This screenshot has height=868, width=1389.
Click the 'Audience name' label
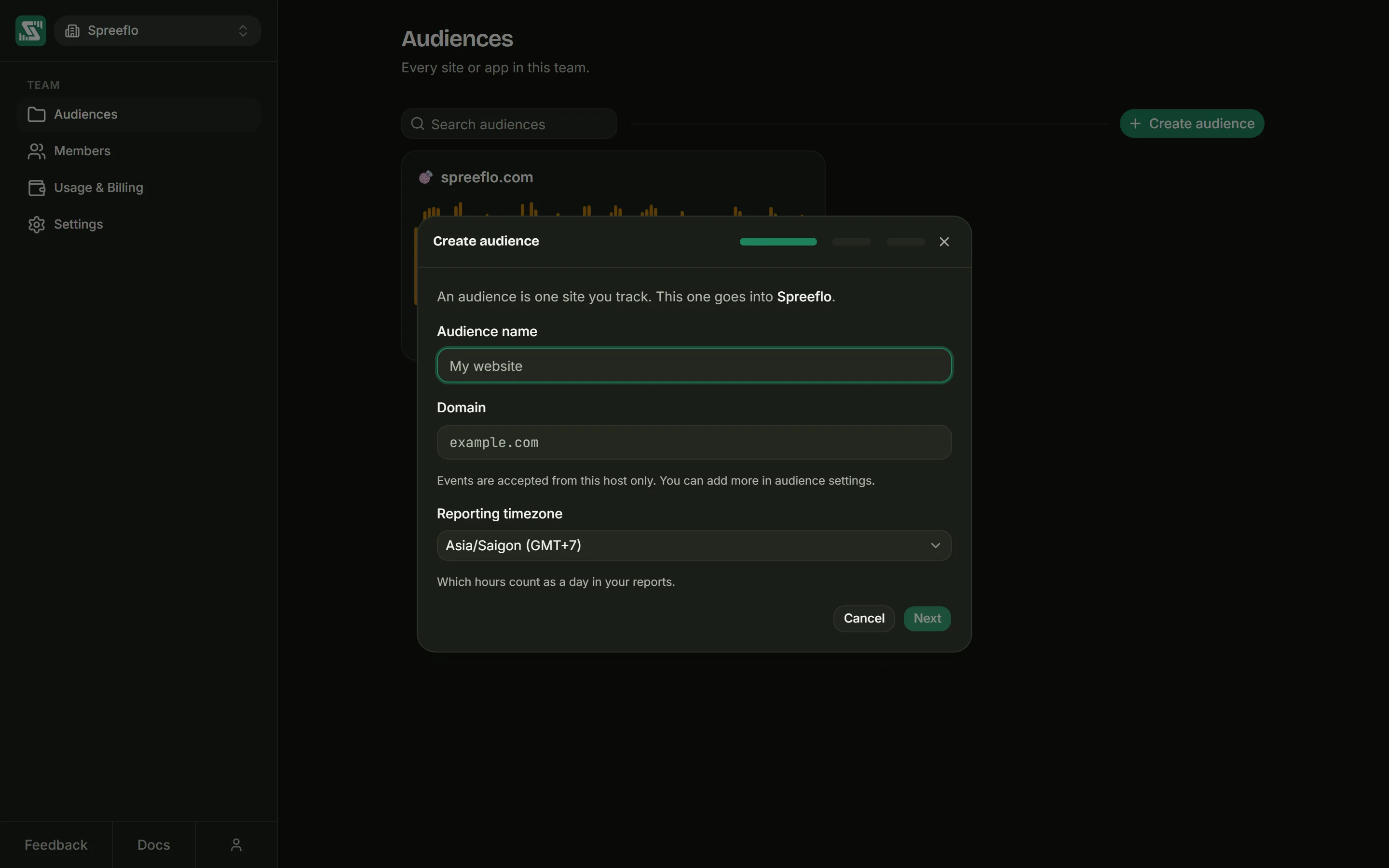coord(487,331)
